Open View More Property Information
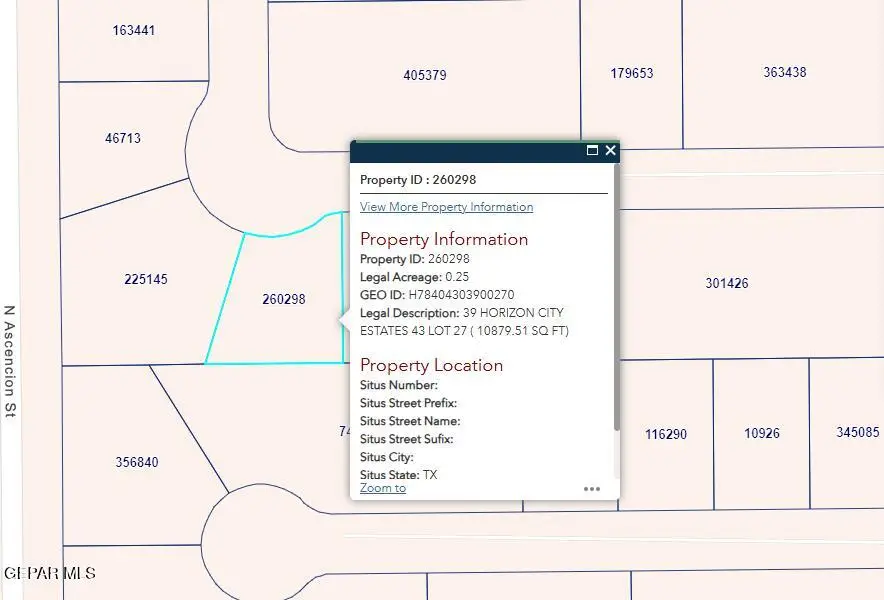Screen dimensions: 884x600 pyautogui.click(x=446, y=207)
